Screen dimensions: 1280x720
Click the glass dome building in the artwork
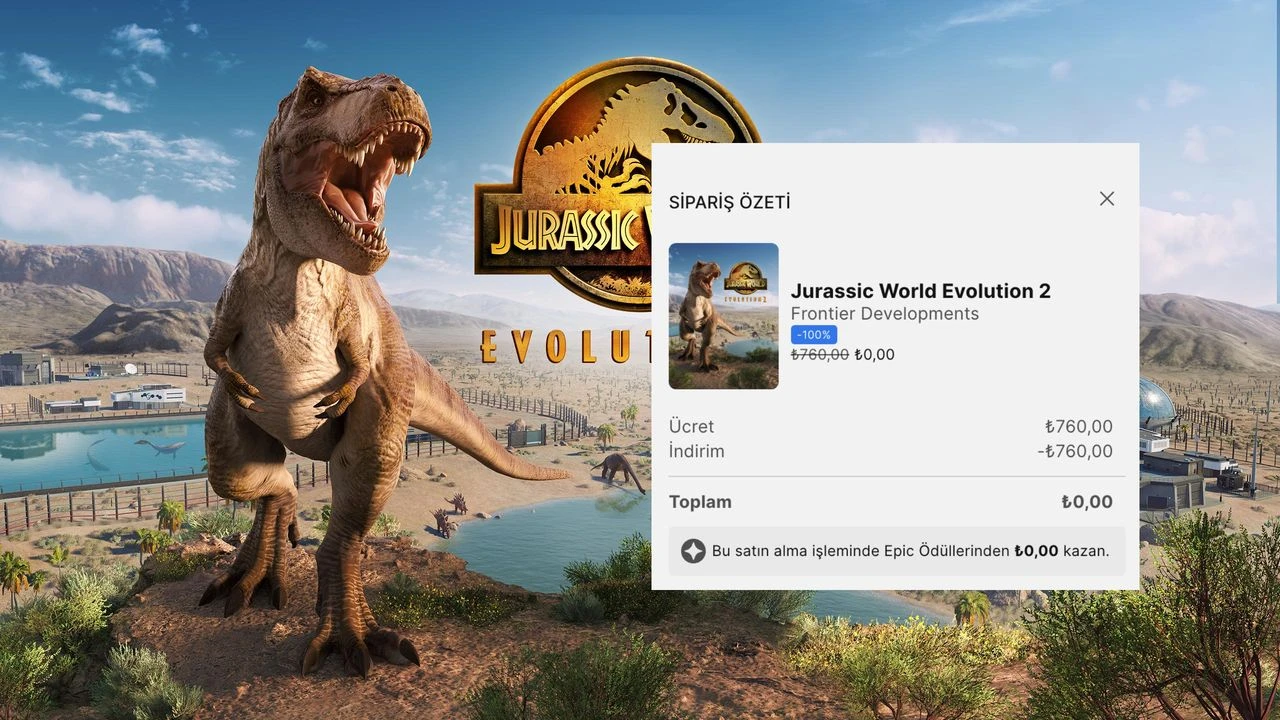pyautogui.click(x=1157, y=403)
